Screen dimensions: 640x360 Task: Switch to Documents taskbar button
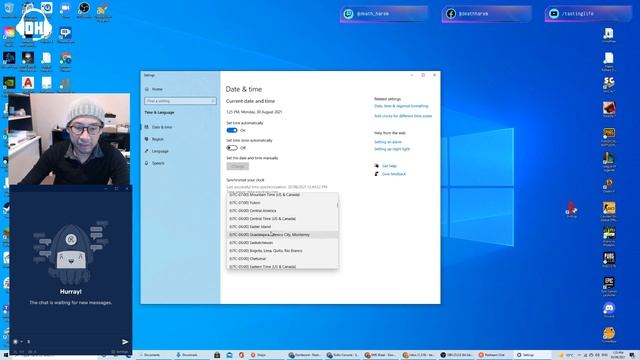(x=152, y=355)
